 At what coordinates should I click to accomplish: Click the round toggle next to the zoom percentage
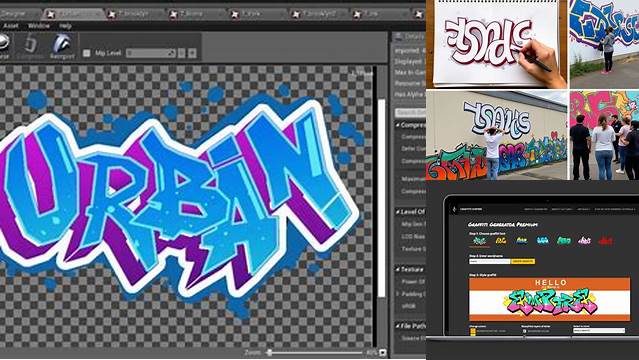coord(382,353)
